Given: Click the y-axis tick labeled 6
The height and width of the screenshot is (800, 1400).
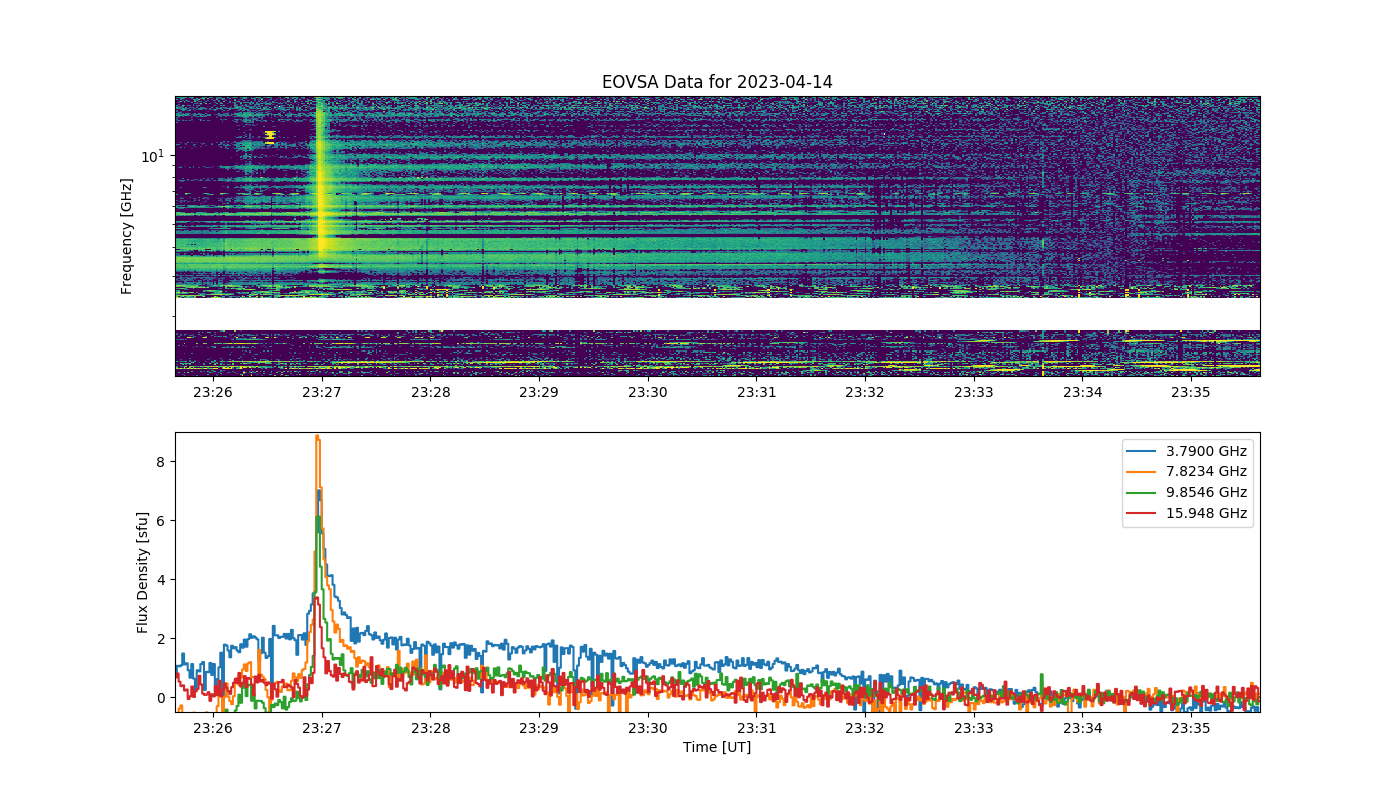Looking at the screenshot, I should click(x=158, y=521).
